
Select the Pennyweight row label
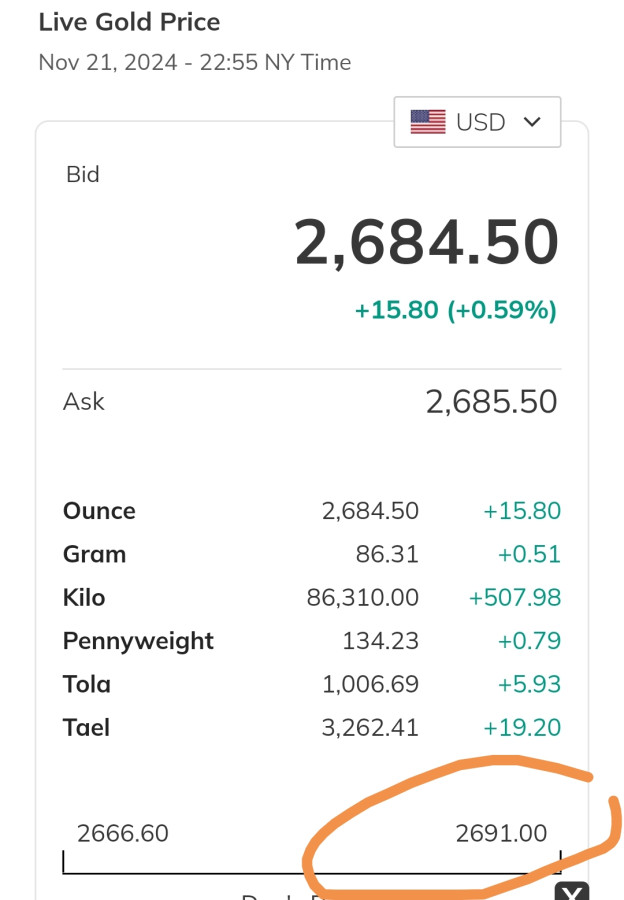pos(138,641)
